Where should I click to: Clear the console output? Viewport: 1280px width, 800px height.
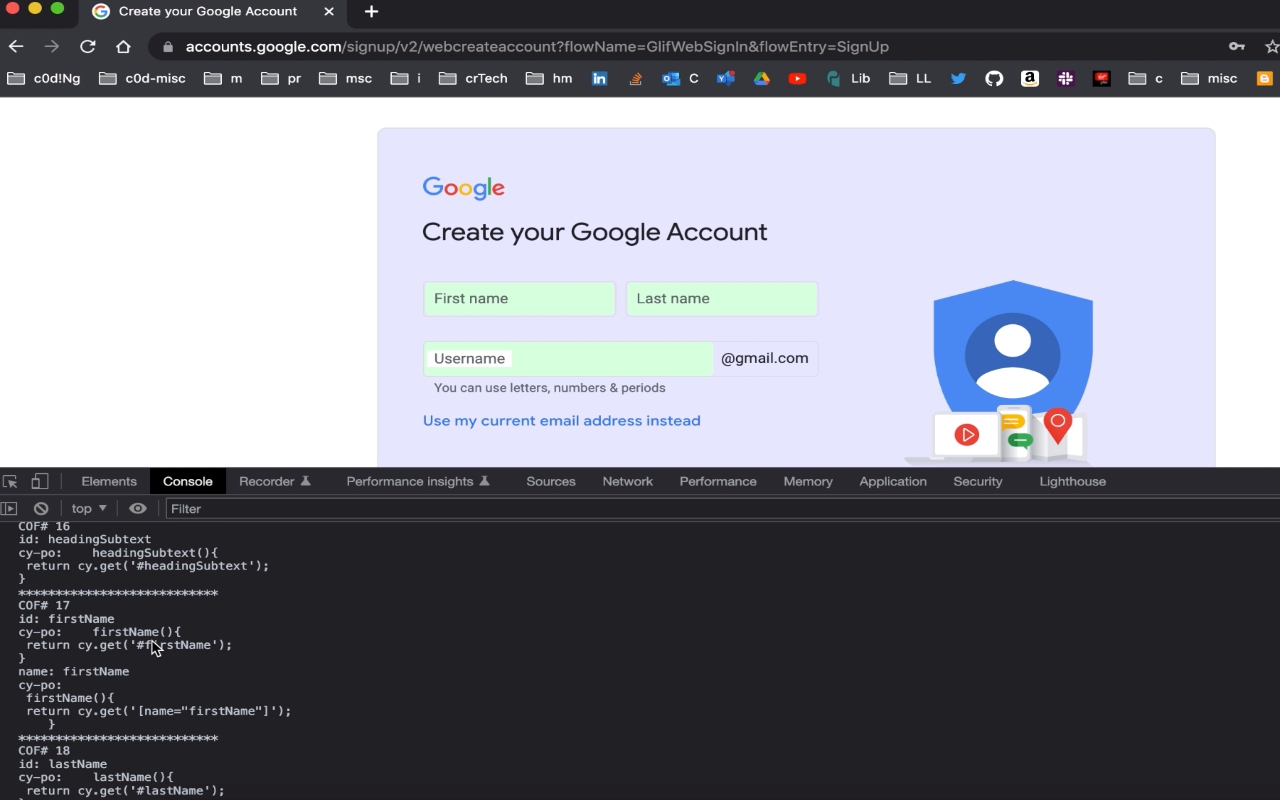tap(41, 508)
